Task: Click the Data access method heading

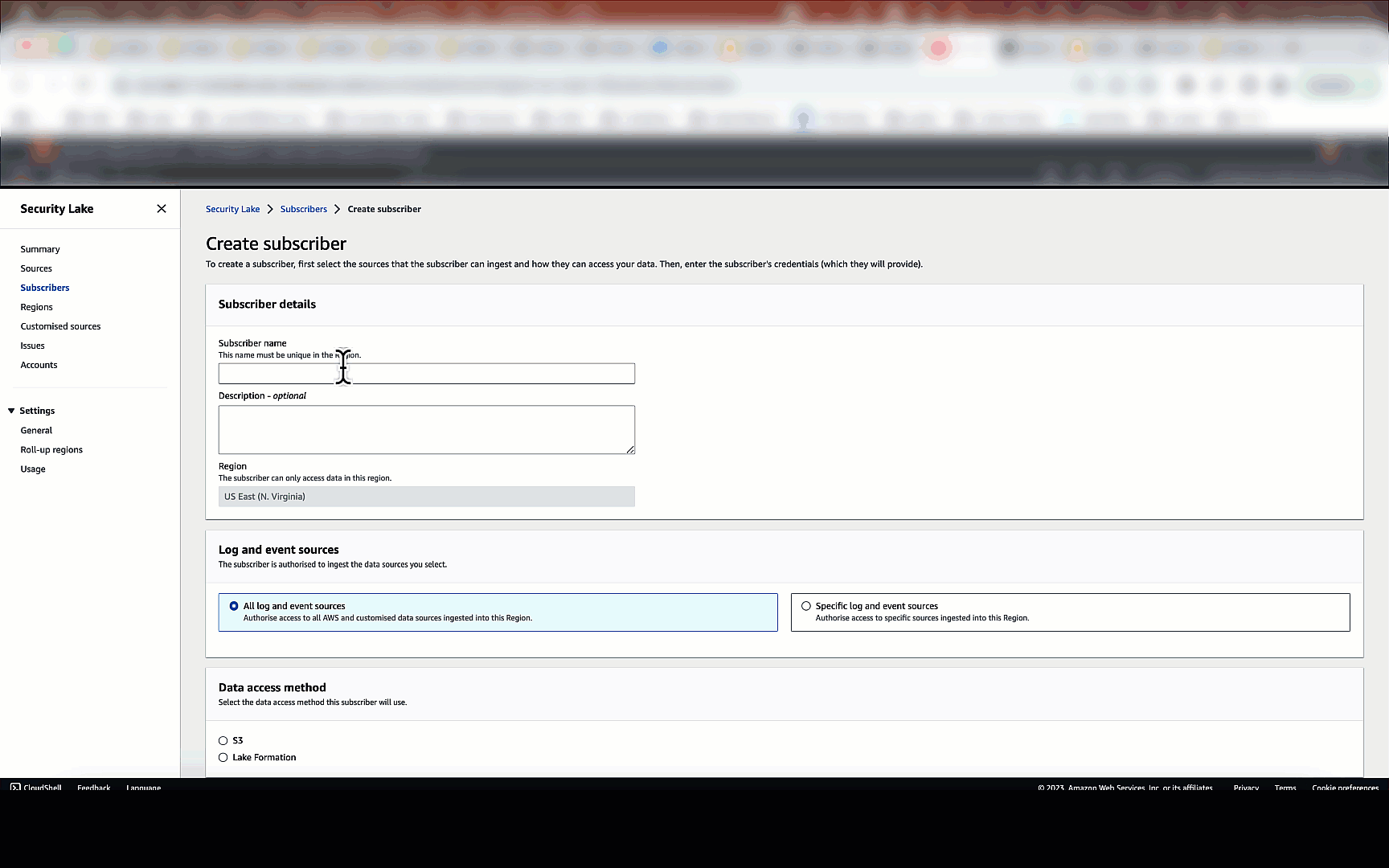Action: tap(272, 688)
